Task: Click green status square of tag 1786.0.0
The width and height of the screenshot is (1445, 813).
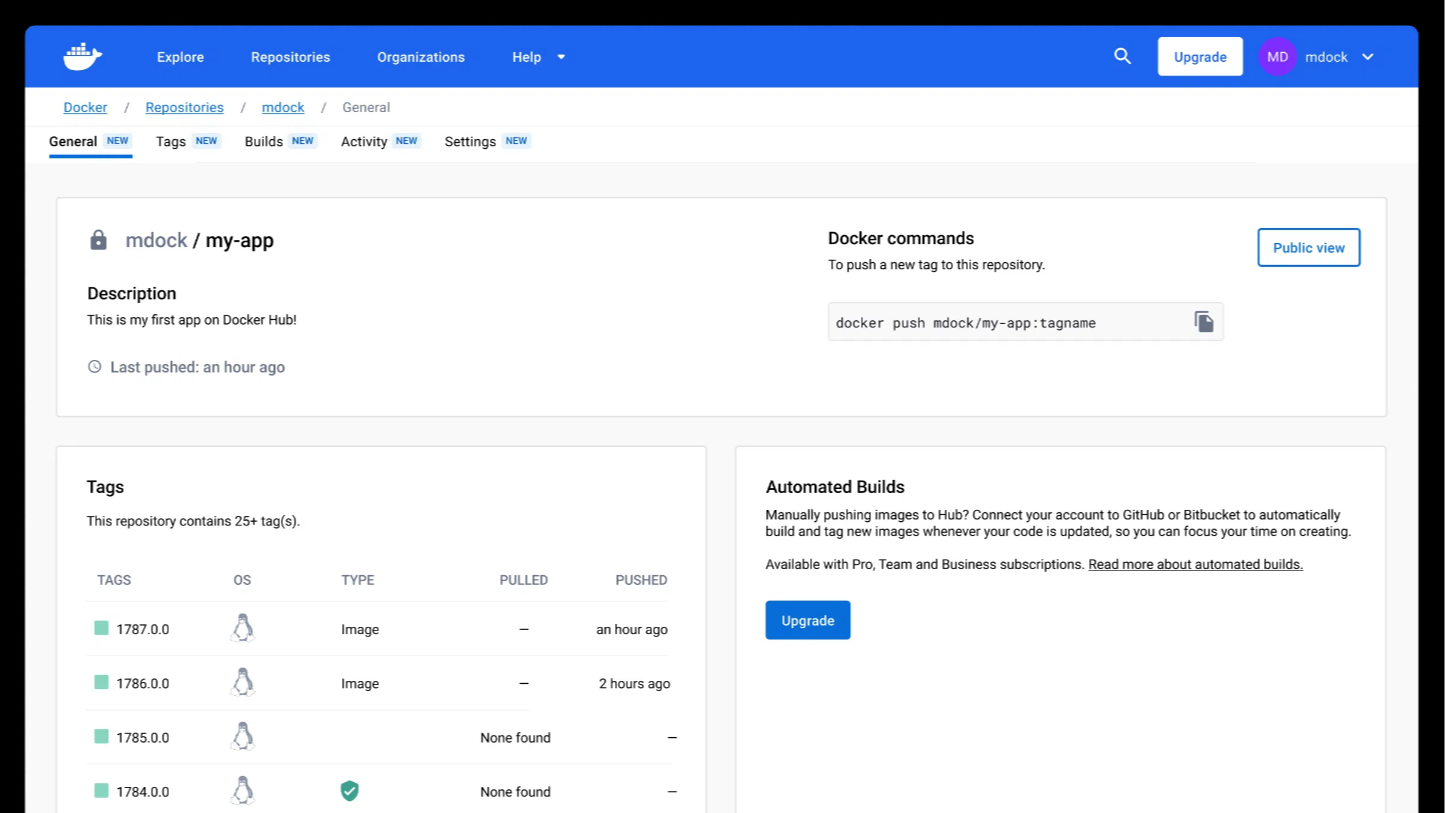Action: (101, 682)
